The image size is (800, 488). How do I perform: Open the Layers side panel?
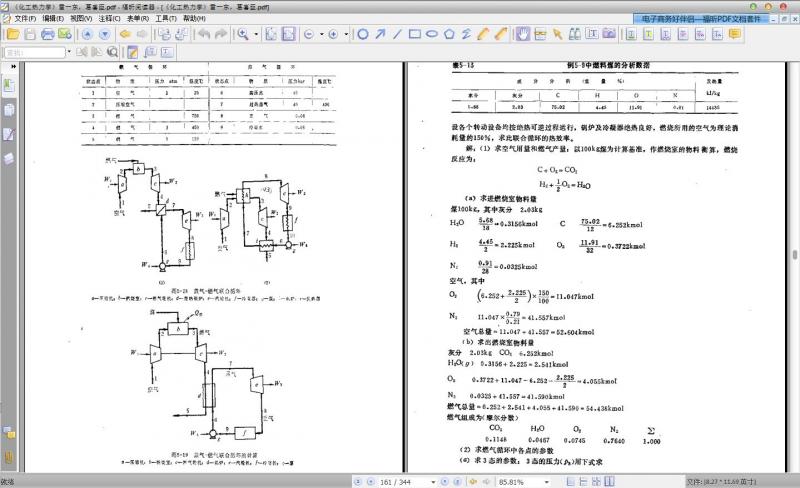[9, 158]
